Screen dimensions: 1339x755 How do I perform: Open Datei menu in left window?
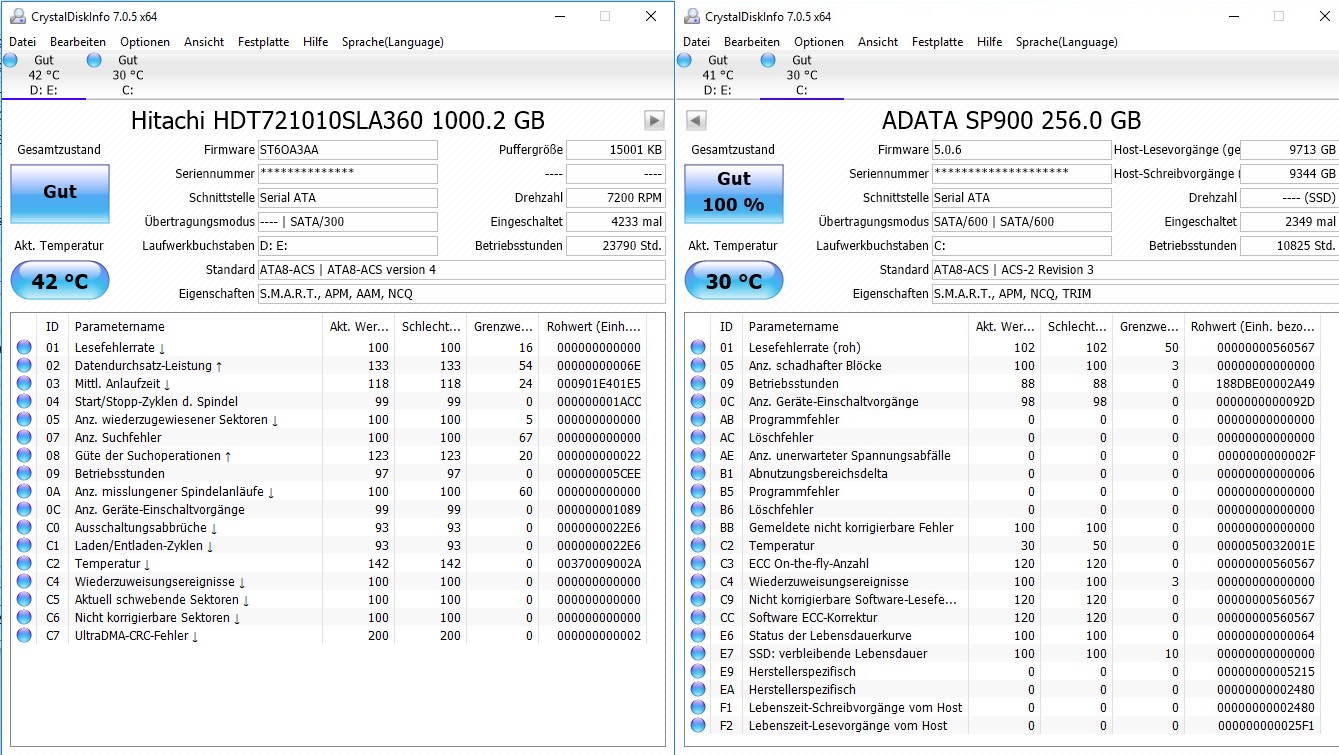coord(23,42)
